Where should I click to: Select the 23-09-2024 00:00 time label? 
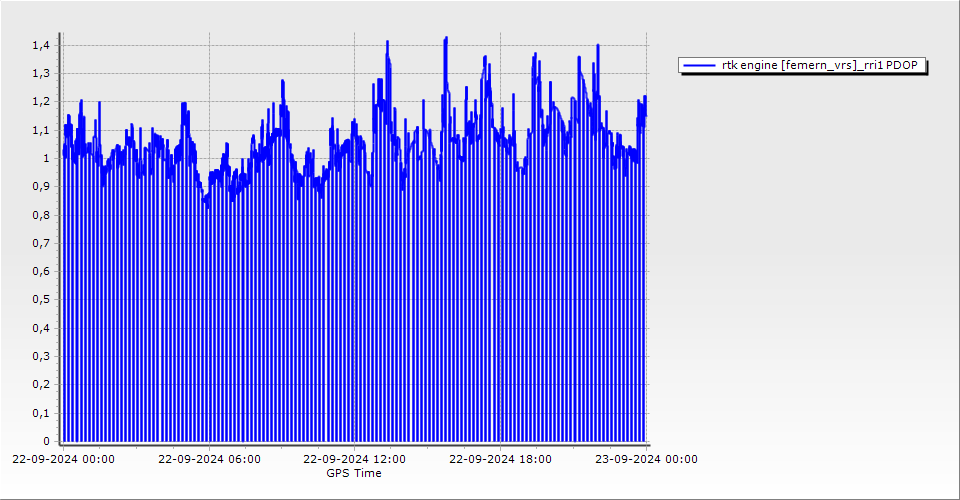coord(646,460)
